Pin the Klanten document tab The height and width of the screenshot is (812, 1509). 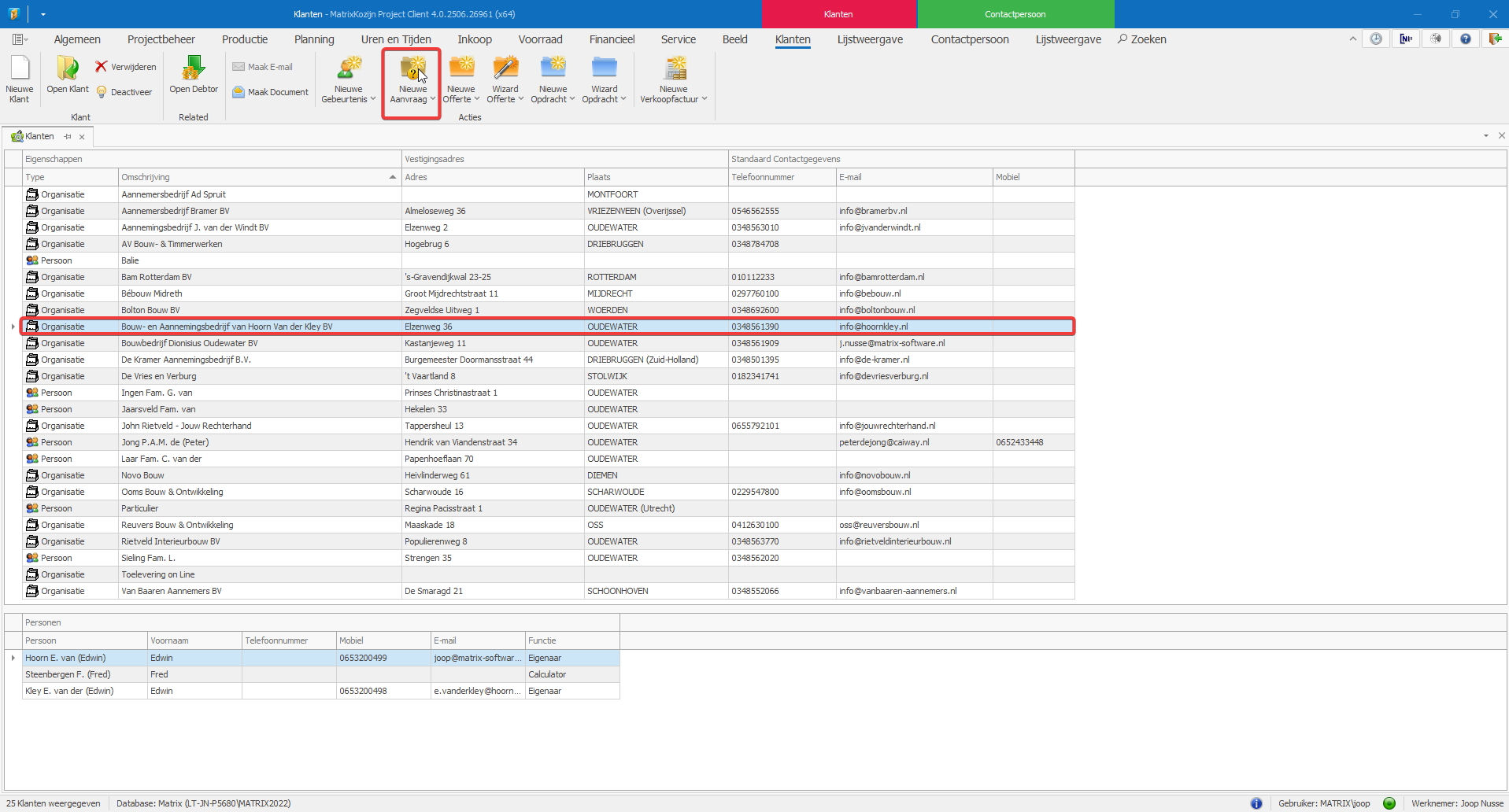[x=68, y=136]
